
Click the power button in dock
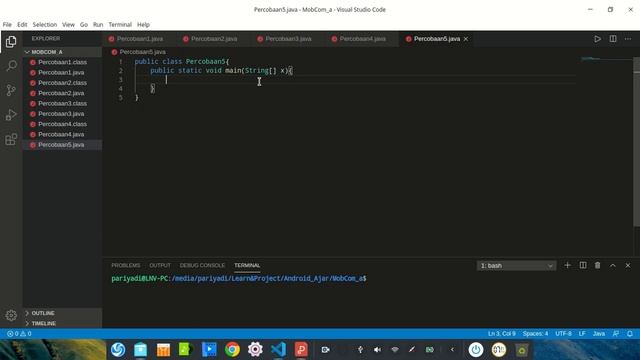(x=476, y=350)
